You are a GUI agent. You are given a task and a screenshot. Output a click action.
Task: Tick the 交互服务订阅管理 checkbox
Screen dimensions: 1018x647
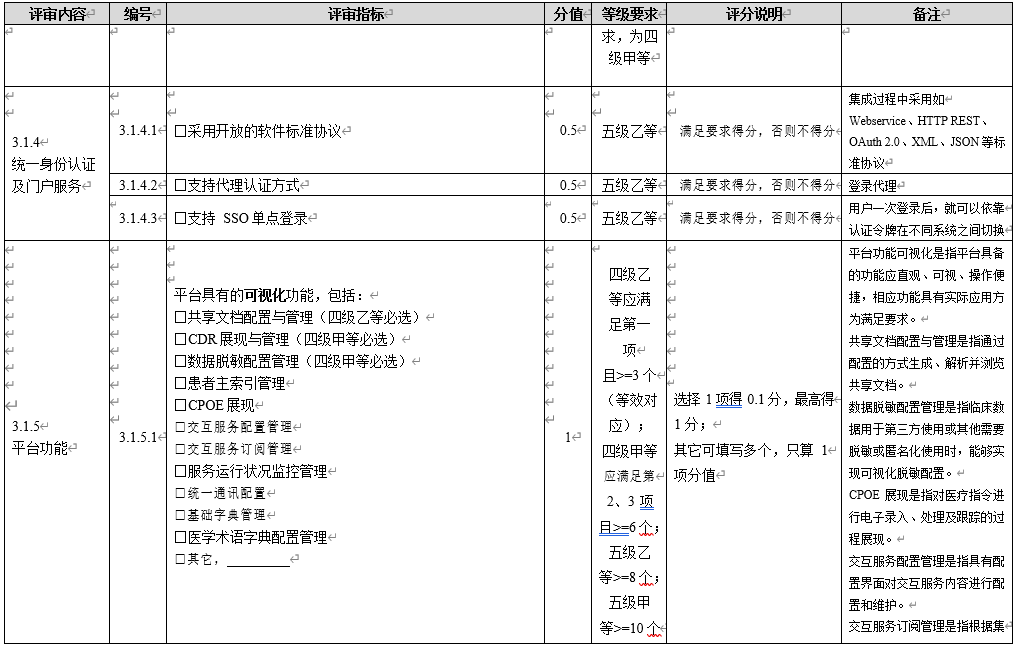point(180,449)
